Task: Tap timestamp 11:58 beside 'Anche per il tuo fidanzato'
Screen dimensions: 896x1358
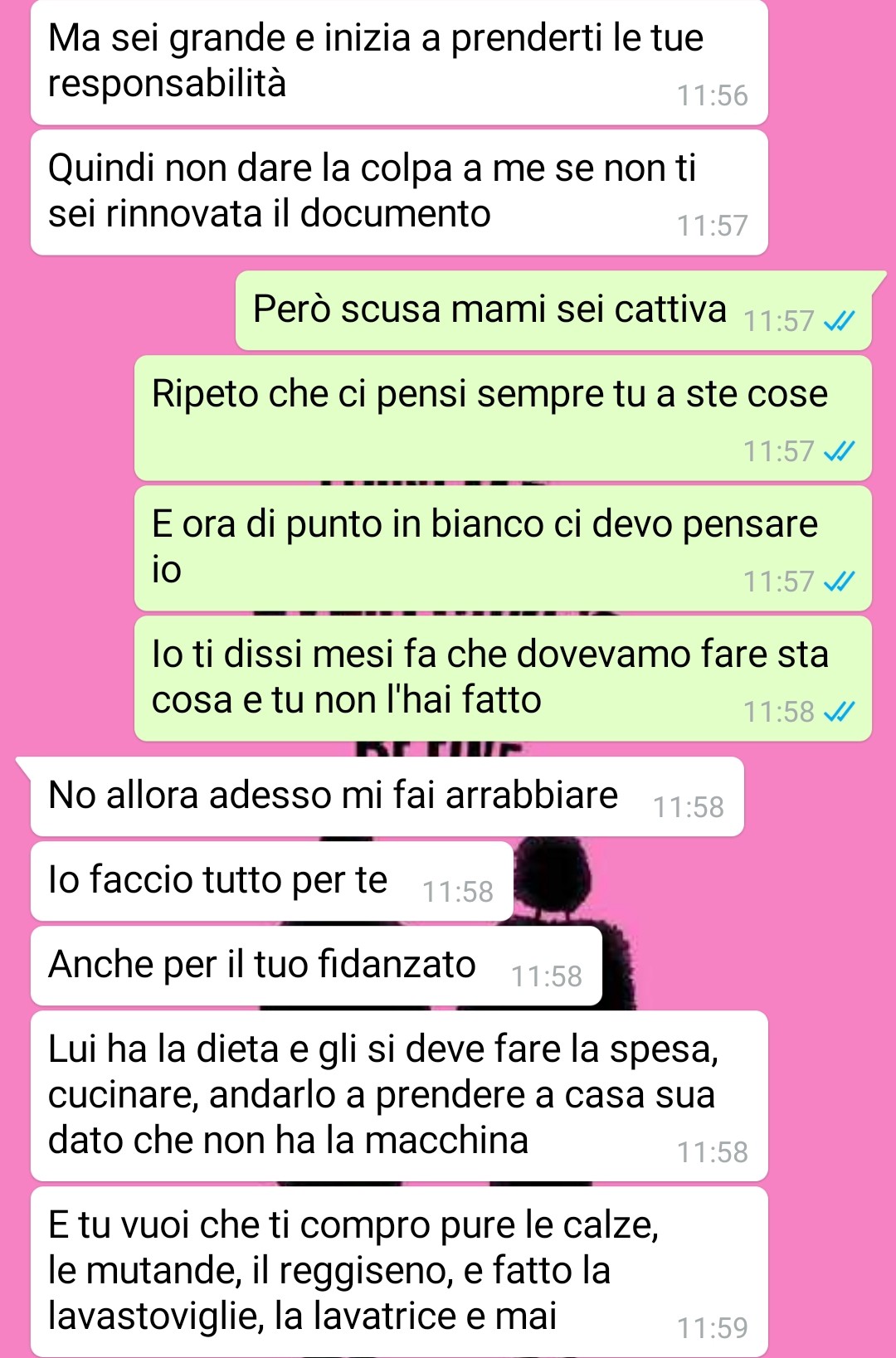Action: coord(546,976)
